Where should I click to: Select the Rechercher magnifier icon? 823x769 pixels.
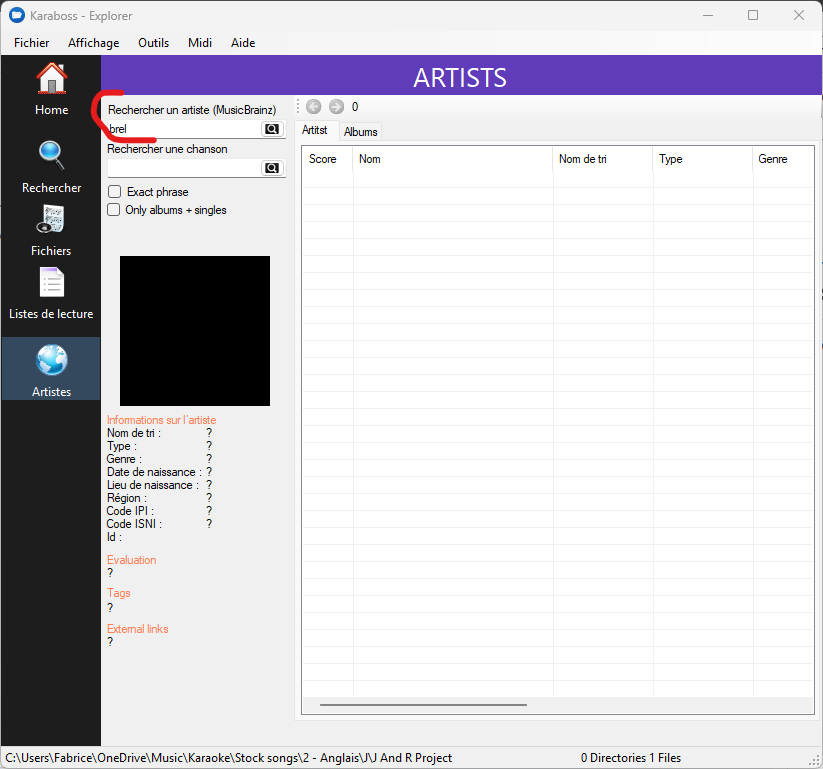51,156
